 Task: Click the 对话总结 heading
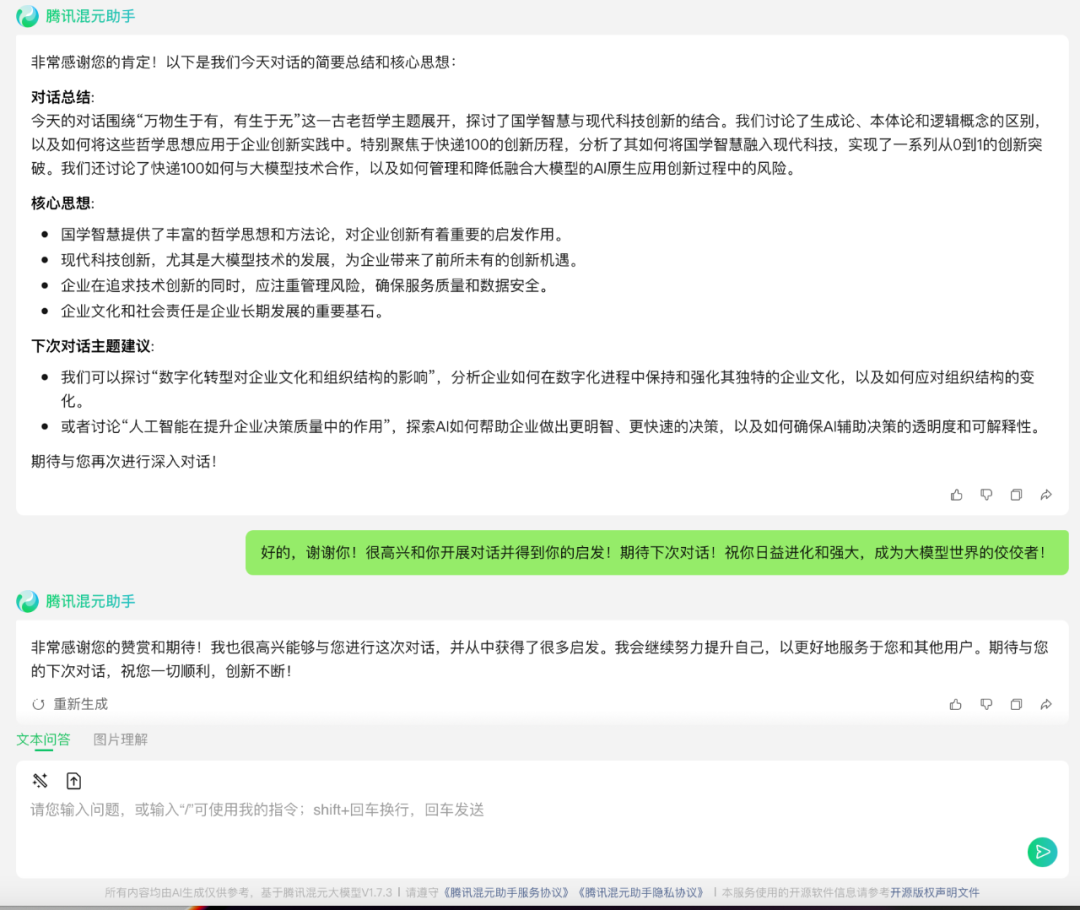[x=63, y=97]
